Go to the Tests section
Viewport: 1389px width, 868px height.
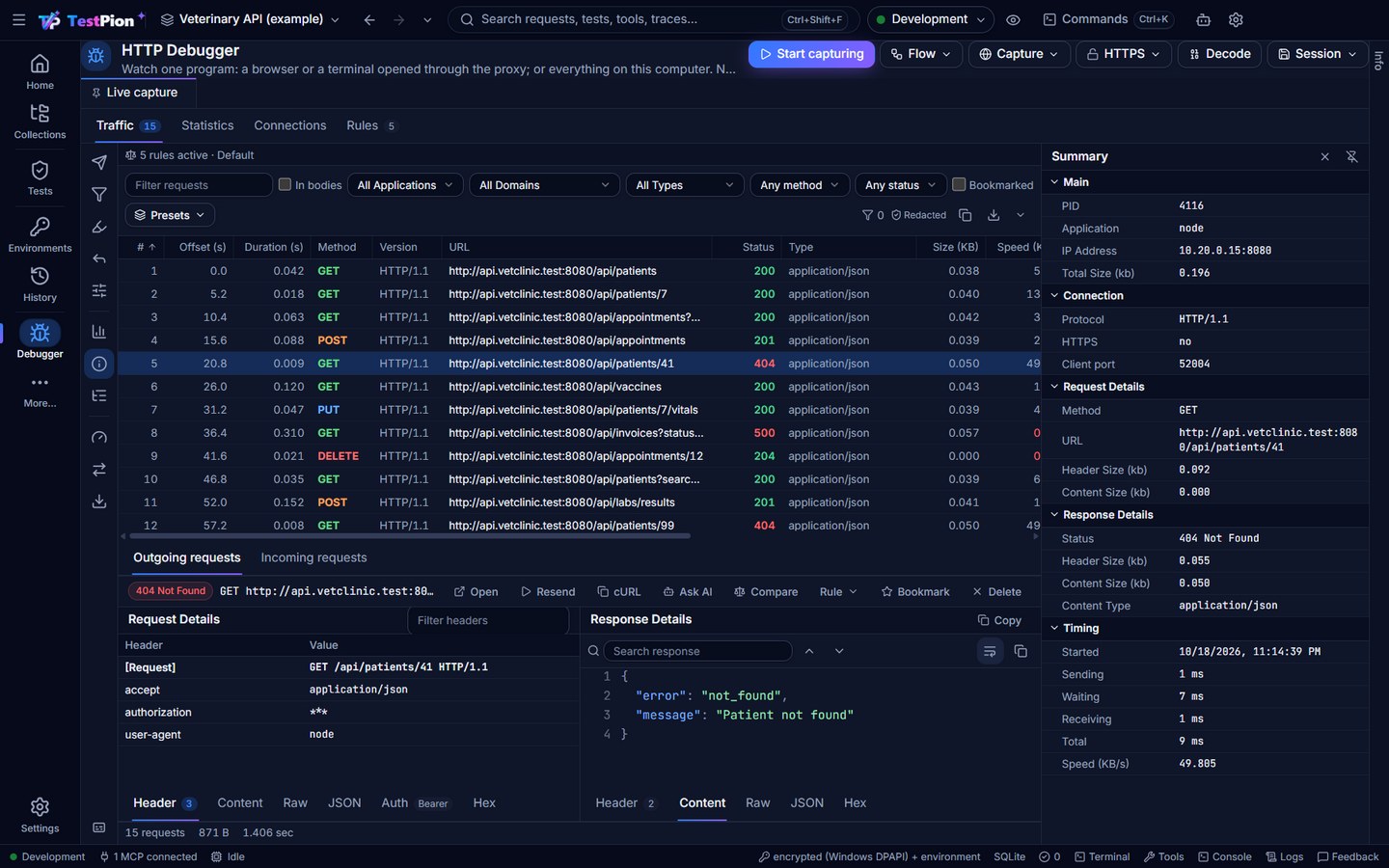point(40,178)
